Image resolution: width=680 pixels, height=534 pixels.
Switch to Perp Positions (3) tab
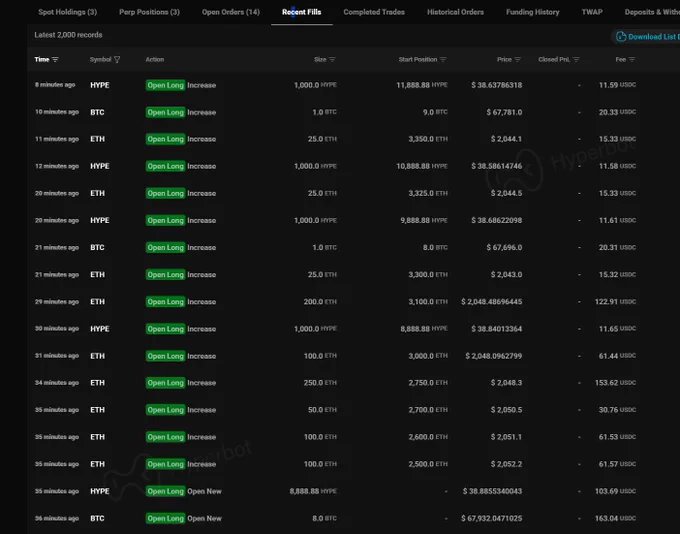click(149, 12)
